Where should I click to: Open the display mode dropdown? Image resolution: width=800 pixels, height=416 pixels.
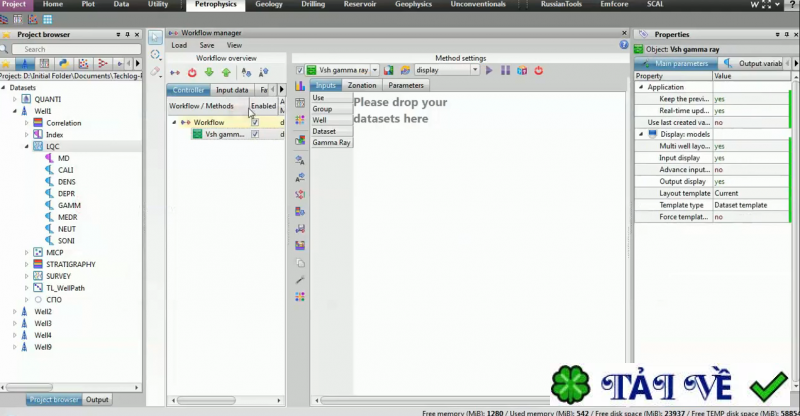coord(475,70)
